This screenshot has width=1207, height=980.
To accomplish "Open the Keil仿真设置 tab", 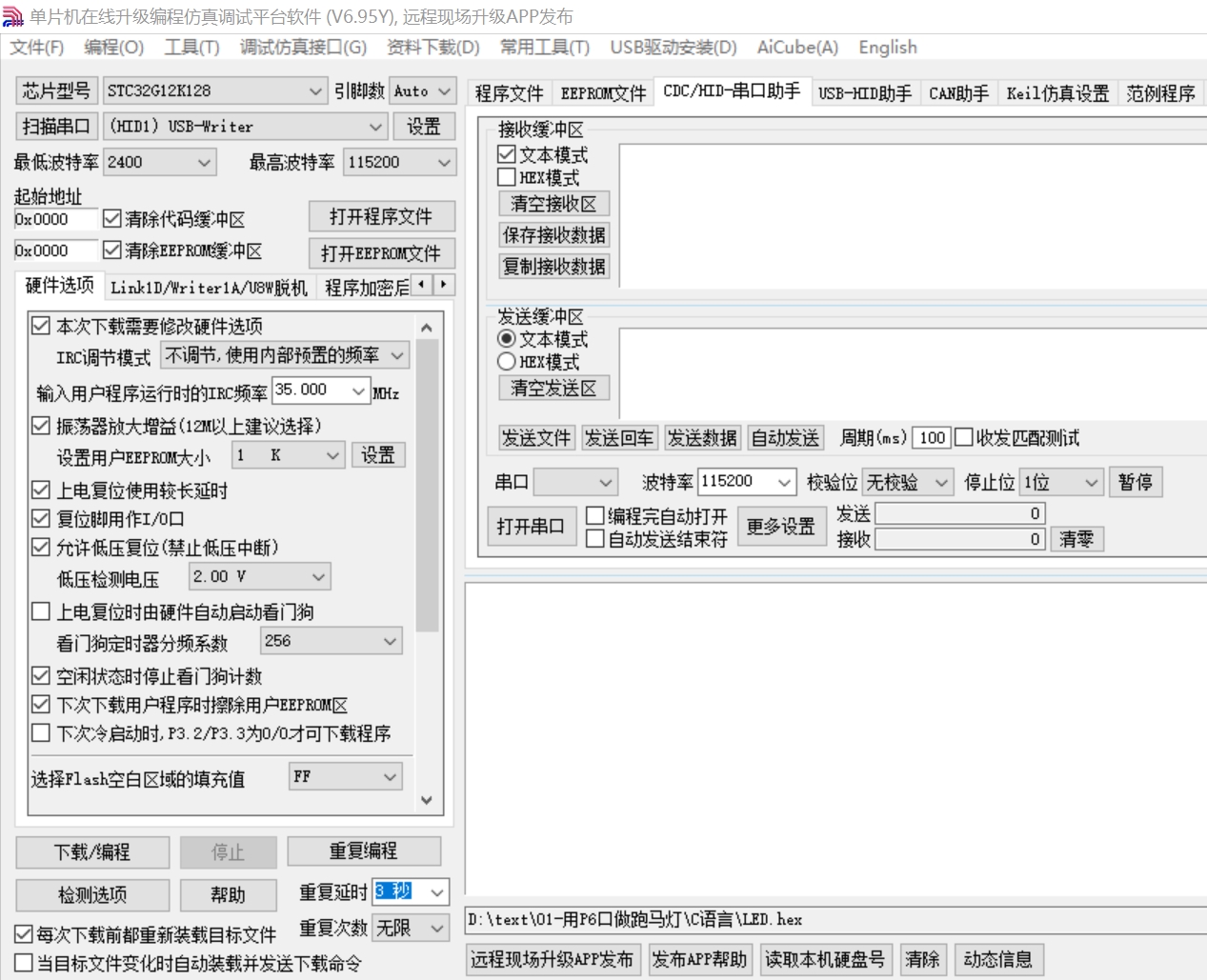I will pyautogui.click(x=1057, y=92).
